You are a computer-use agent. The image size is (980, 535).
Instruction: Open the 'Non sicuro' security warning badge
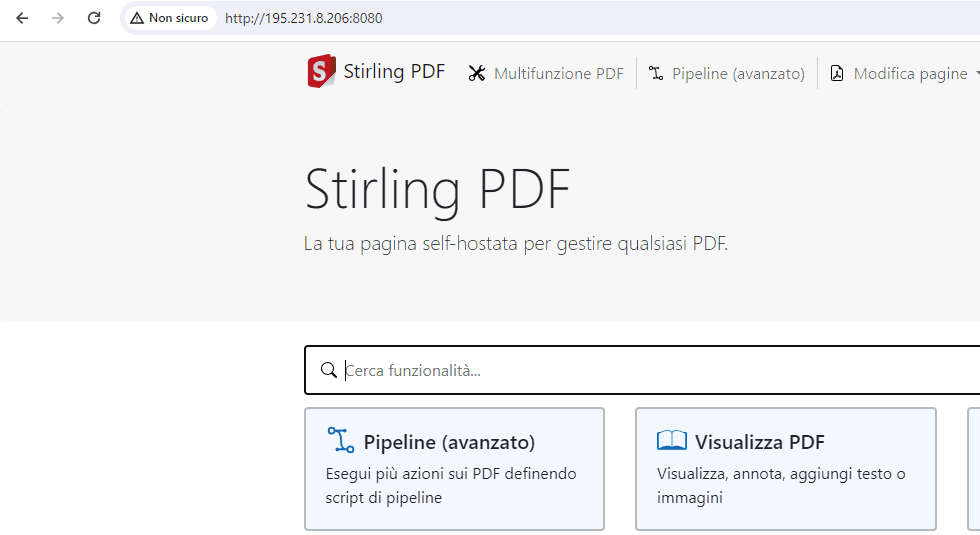click(169, 18)
